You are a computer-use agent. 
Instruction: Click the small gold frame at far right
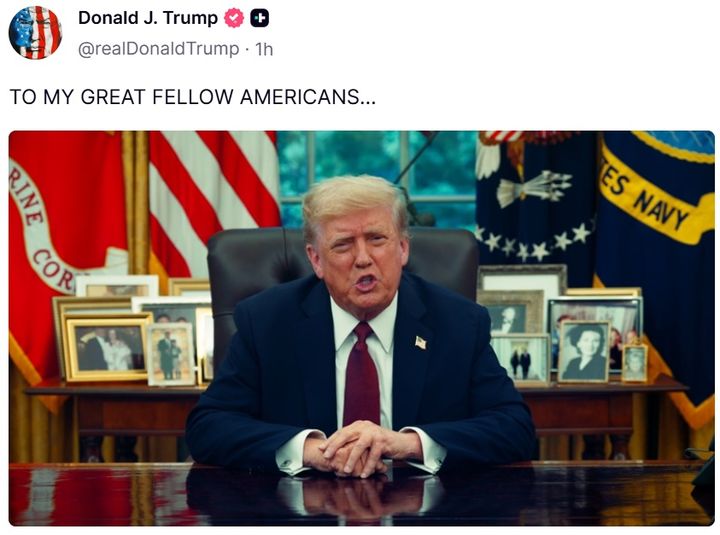pyautogui.click(x=635, y=363)
